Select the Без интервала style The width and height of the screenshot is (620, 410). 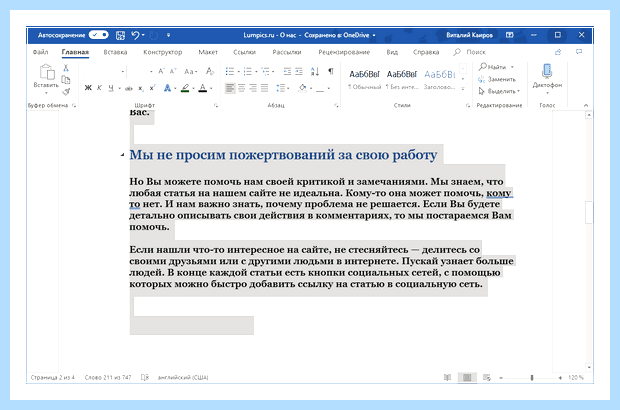tap(402, 79)
